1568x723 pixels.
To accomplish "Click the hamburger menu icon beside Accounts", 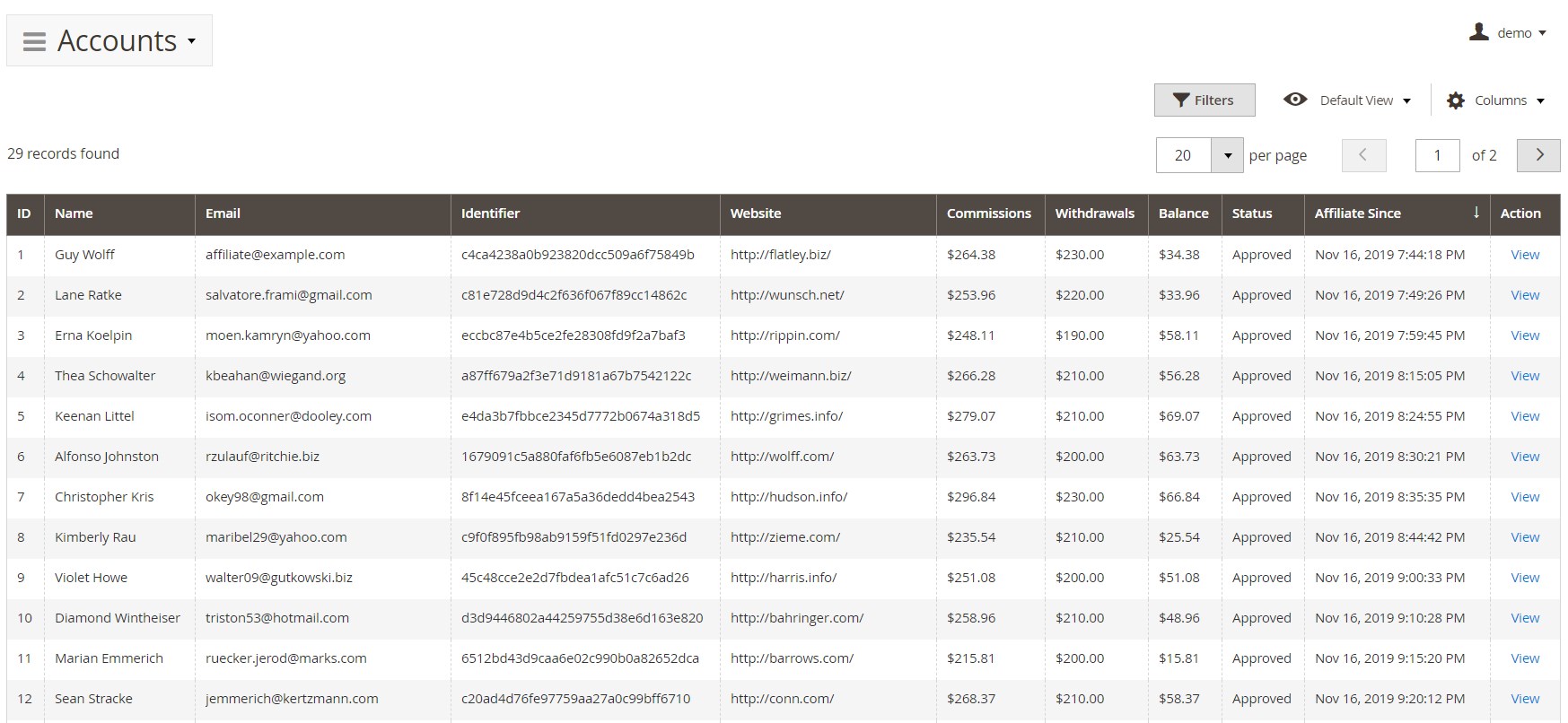I will (x=34, y=41).
